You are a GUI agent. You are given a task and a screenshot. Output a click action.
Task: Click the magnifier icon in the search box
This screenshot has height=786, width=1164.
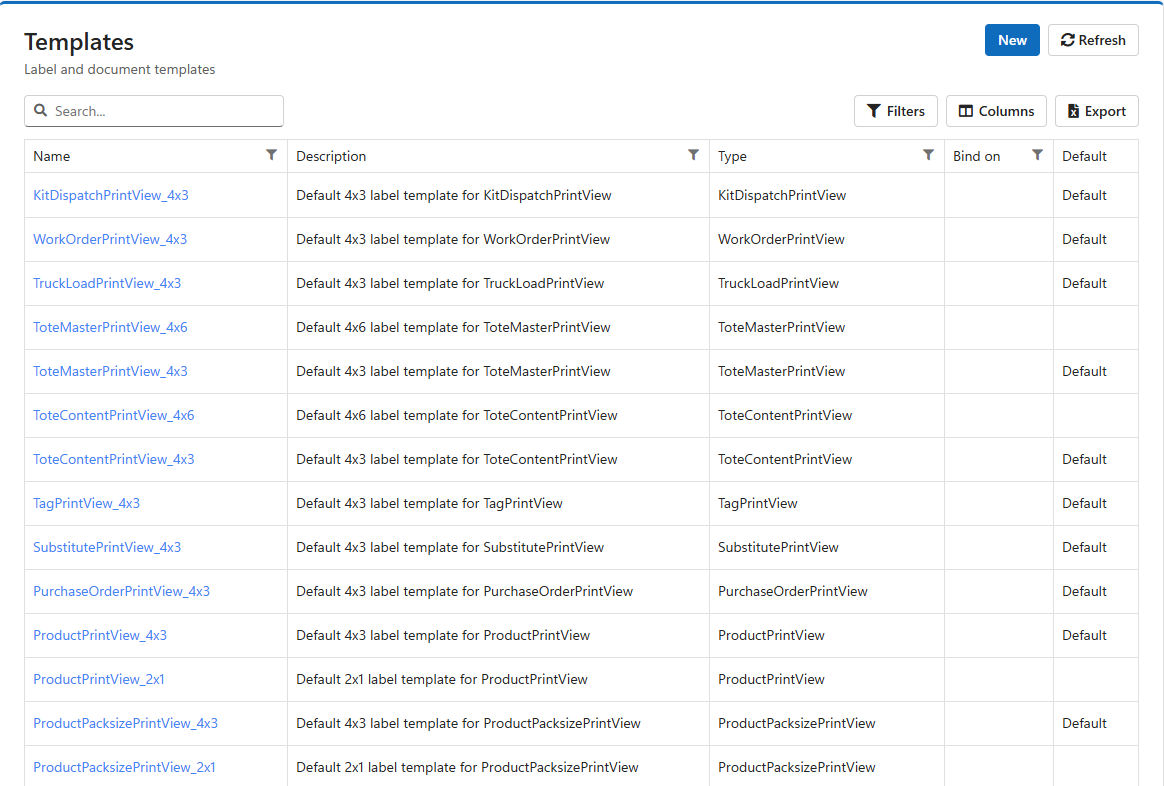tap(41, 111)
